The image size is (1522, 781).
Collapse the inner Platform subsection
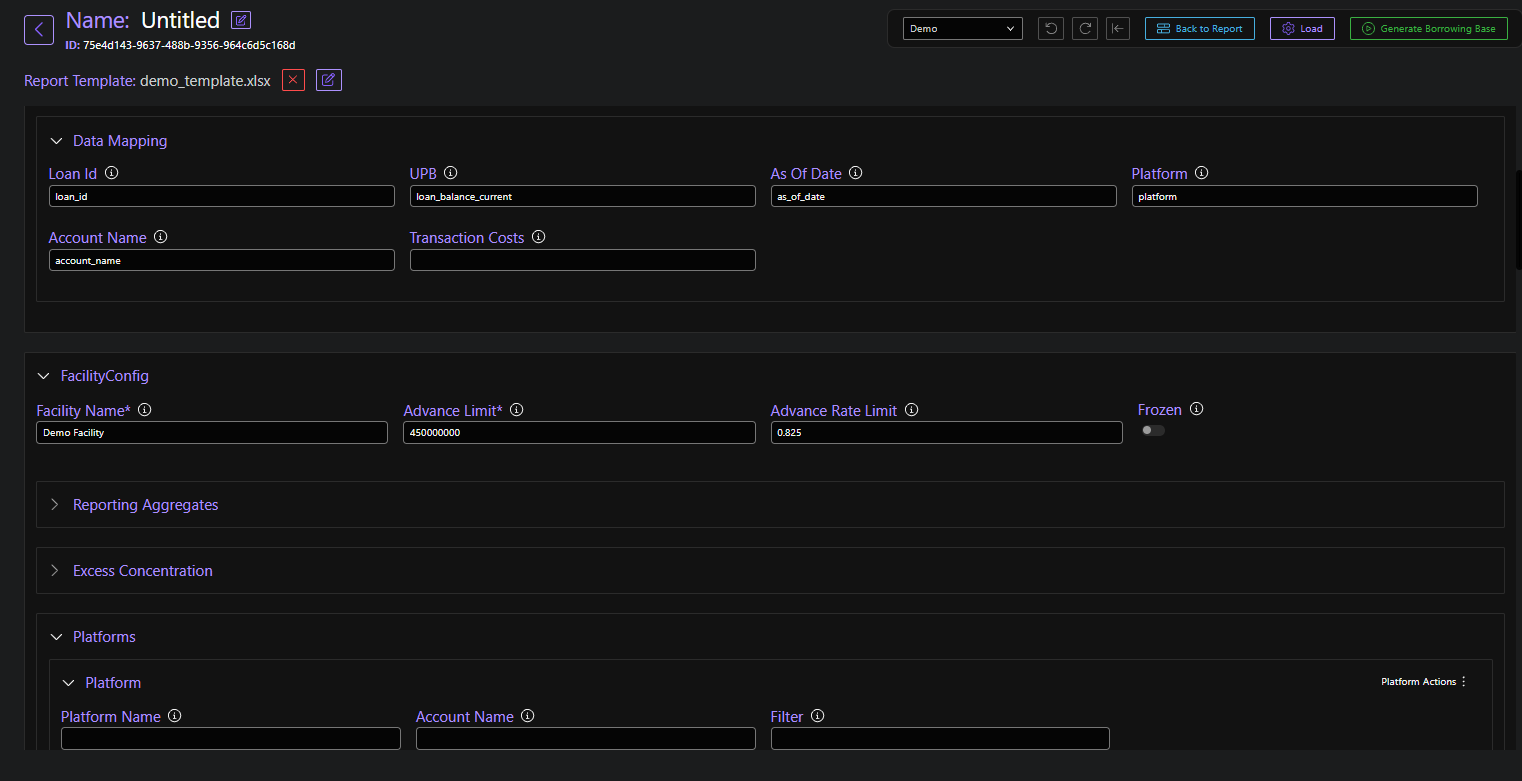(x=68, y=683)
